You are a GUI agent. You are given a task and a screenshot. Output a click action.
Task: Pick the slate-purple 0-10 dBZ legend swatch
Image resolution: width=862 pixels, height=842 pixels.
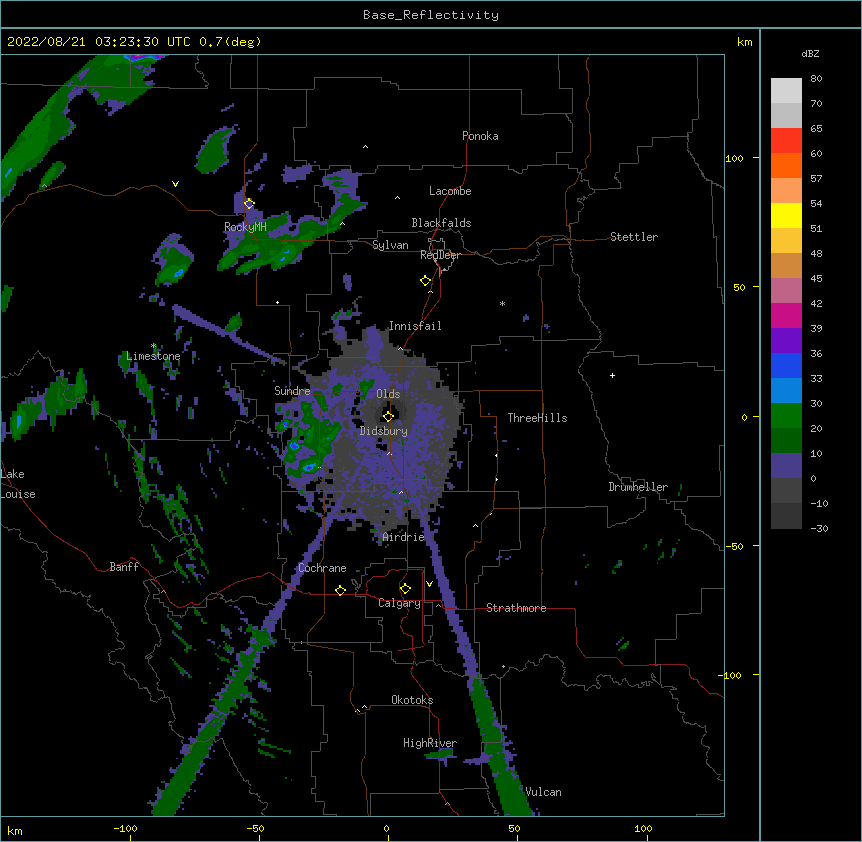pyautogui.click(x=786, y=466)
